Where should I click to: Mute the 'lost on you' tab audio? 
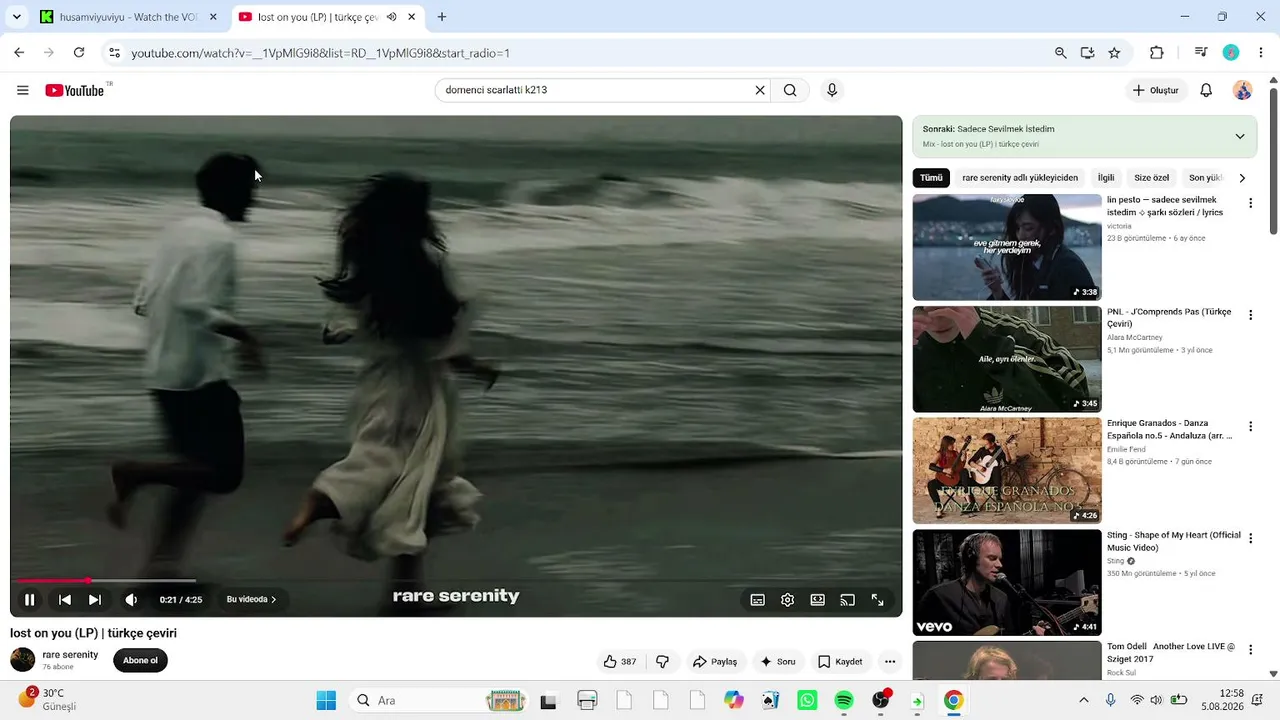(x=391, y=17)
